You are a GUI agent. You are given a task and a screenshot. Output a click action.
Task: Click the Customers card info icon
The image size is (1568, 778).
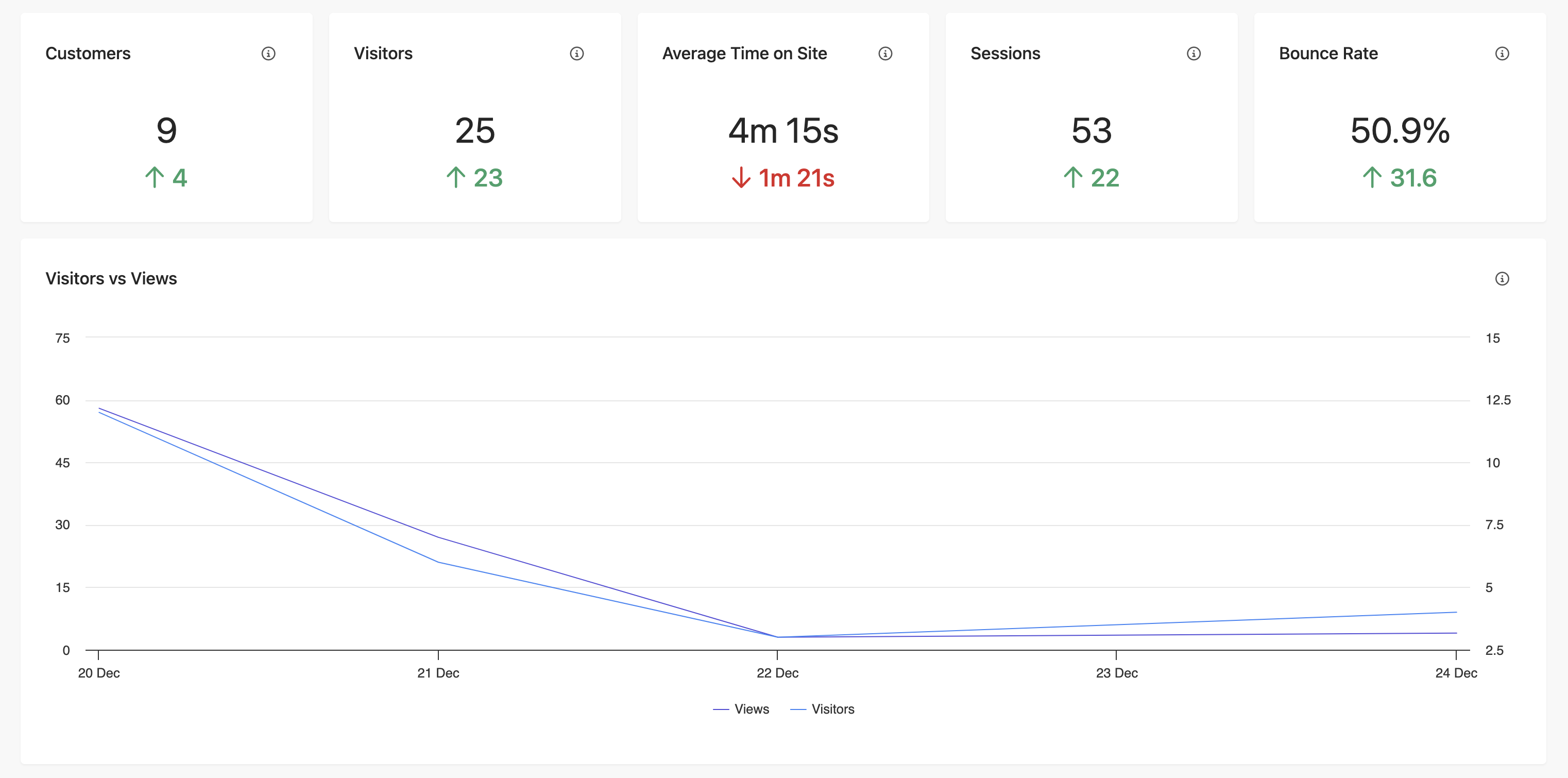point(268,54)
